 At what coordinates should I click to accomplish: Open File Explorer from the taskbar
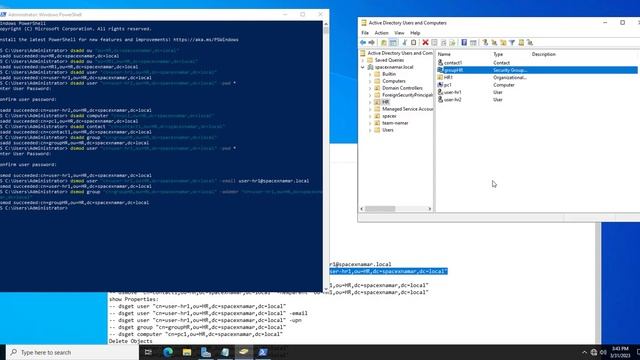pos(187,352)
